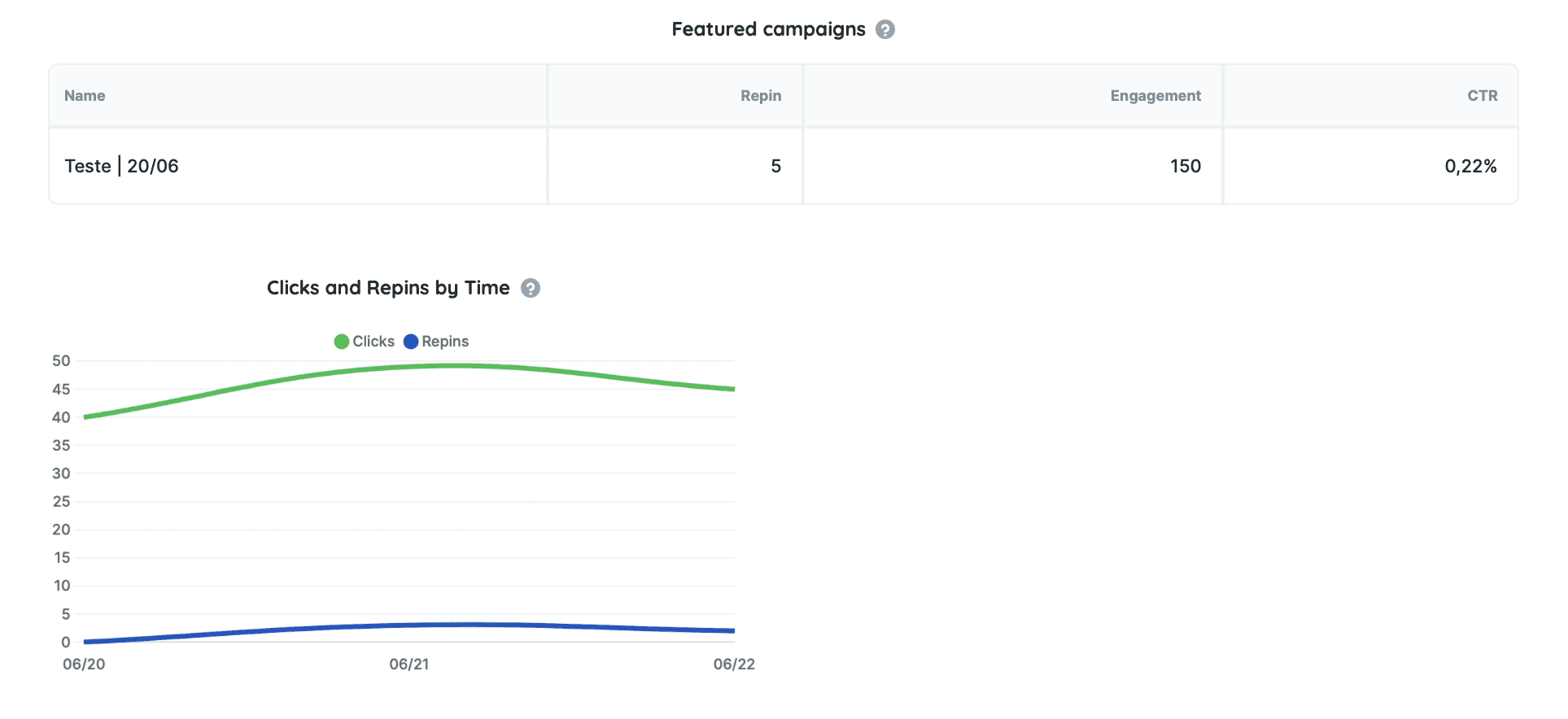This screenshot has width=1568, height=719.
Task: Sort table by CTR column header
Action: coord(1483,96)
